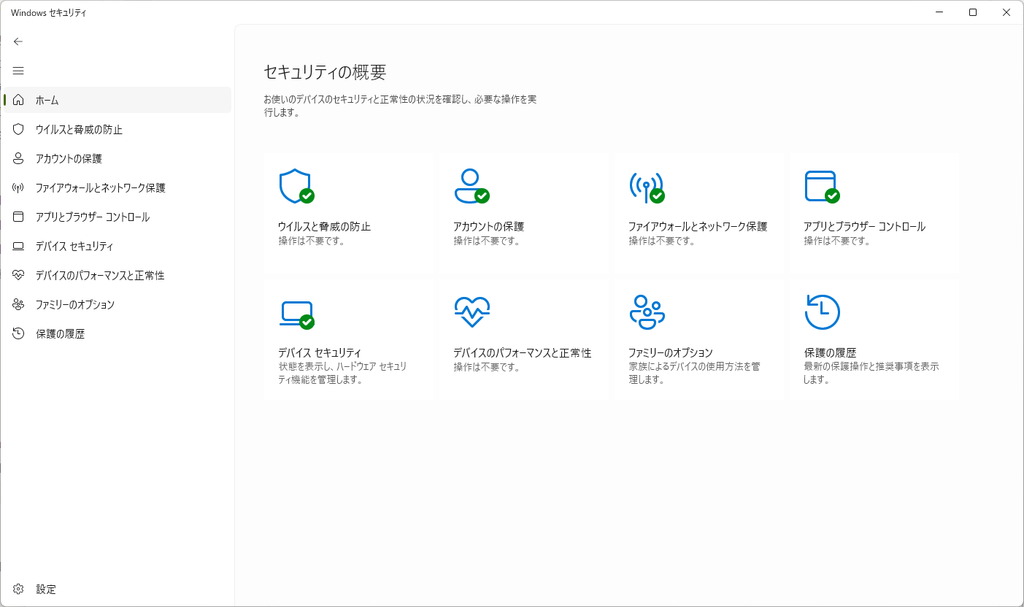Open デバイスのパフォーマンスと正常性 in sidebar
The width and height of the screenshot is (1024, 607).
(x=118, y=275)
